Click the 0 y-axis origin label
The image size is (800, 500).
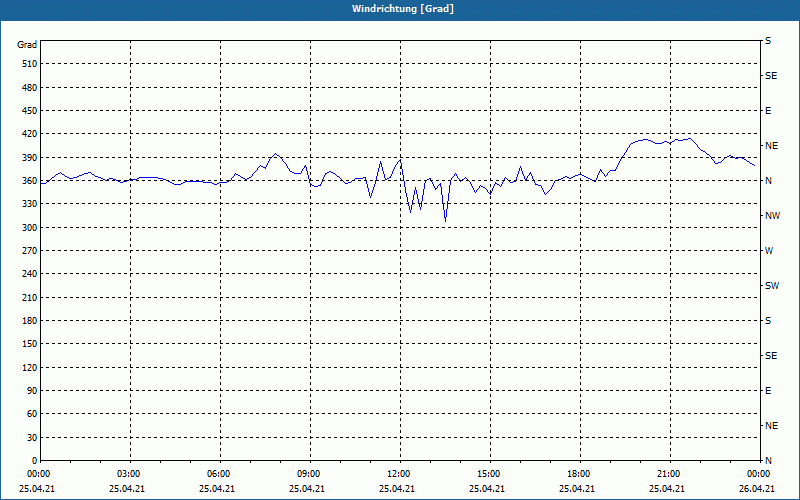34,461
